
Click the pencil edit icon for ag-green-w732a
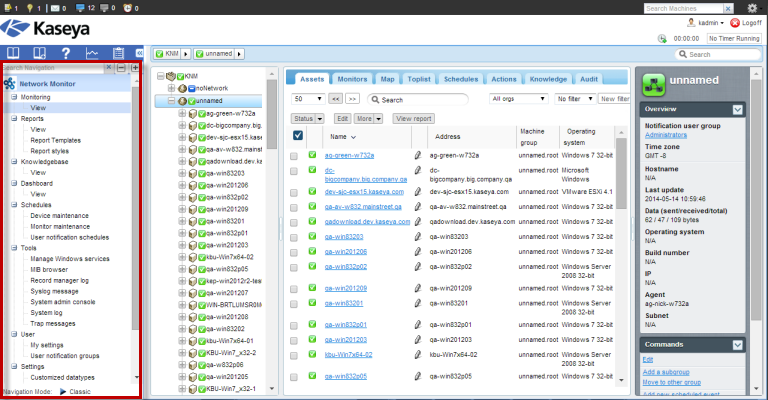tap(418, 156)
